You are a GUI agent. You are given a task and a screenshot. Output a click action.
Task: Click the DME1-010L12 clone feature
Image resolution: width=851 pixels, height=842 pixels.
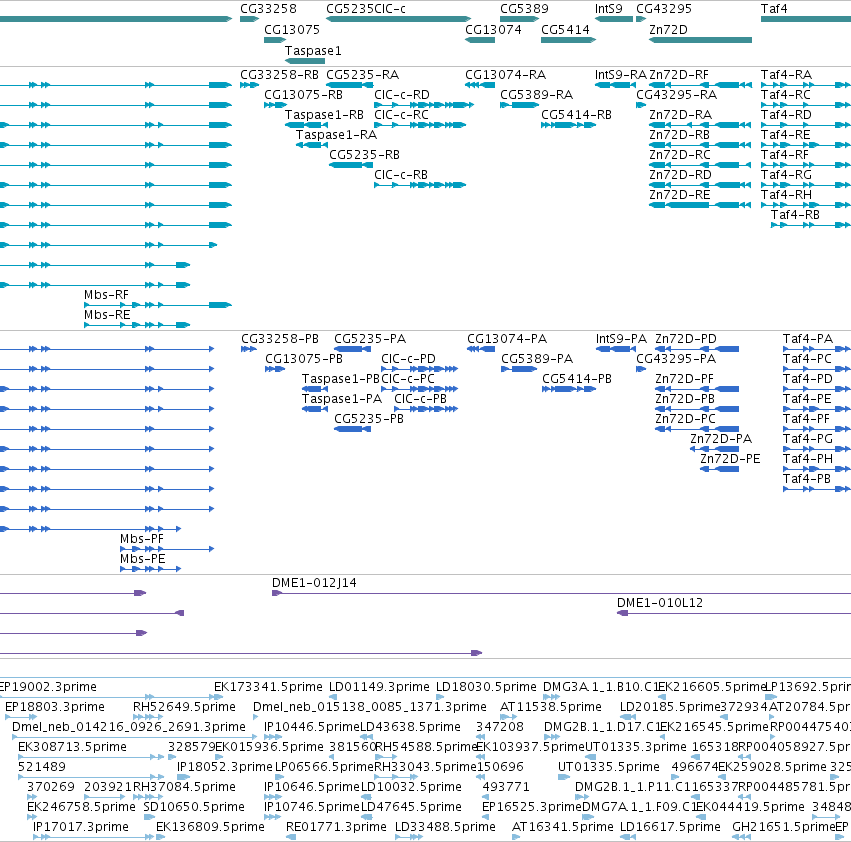(734, 613)
